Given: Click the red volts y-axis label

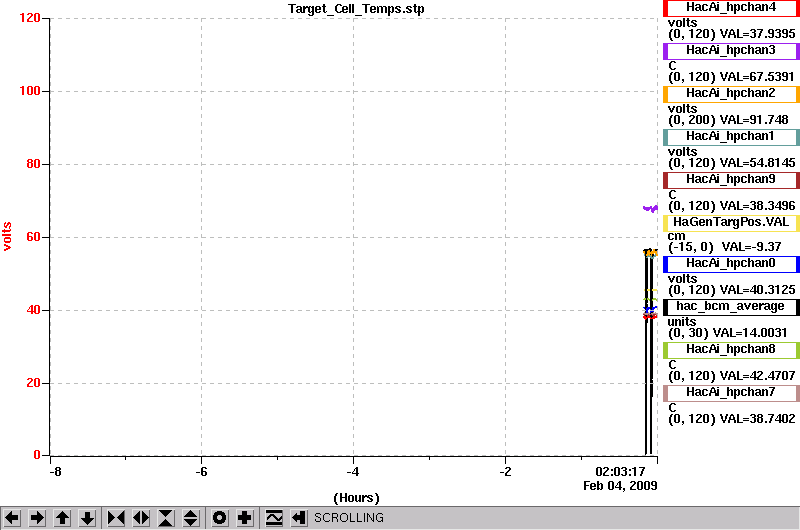Looking at the screenshot, I should pyautogui.click(x=7, y=236).
